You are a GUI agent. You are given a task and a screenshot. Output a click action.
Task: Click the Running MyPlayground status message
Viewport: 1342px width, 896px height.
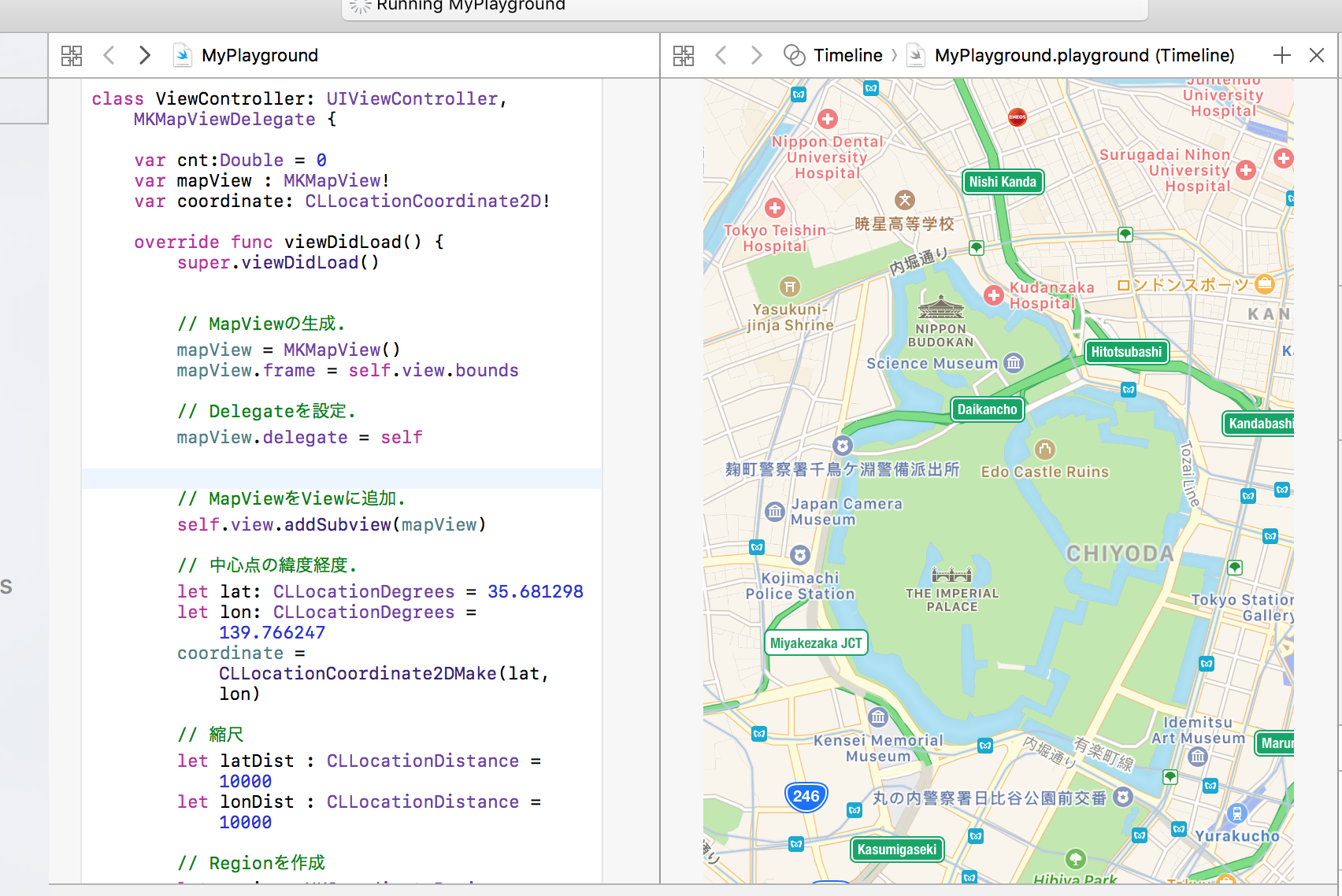pos(471,6)
